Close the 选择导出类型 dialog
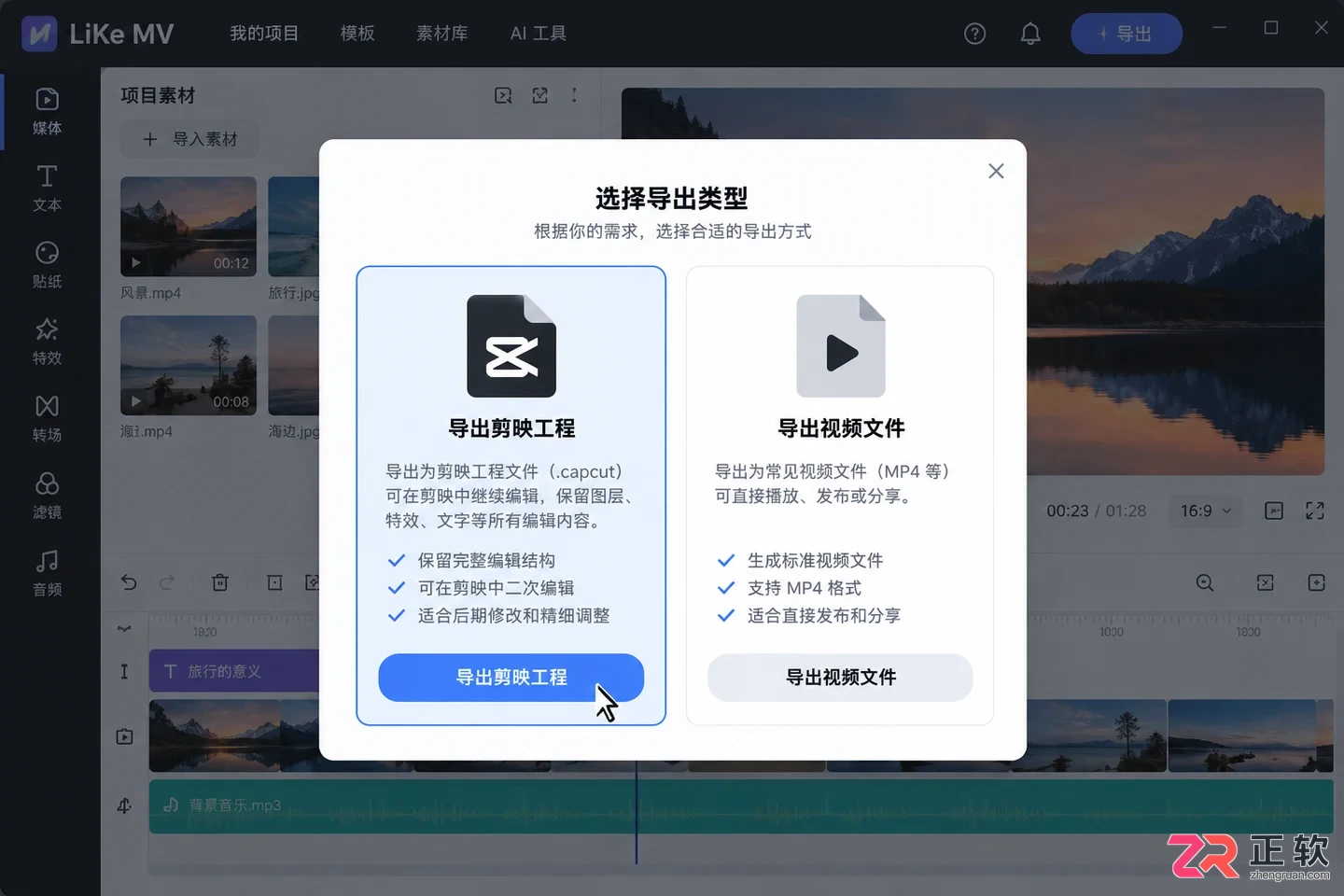This screenshot has width=1344, height=896. click(x=996, y=171)
